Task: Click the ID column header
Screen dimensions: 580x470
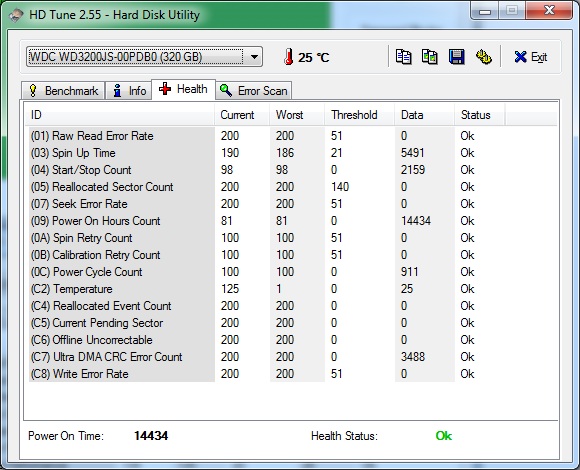Action: click(x=120, y=115)
